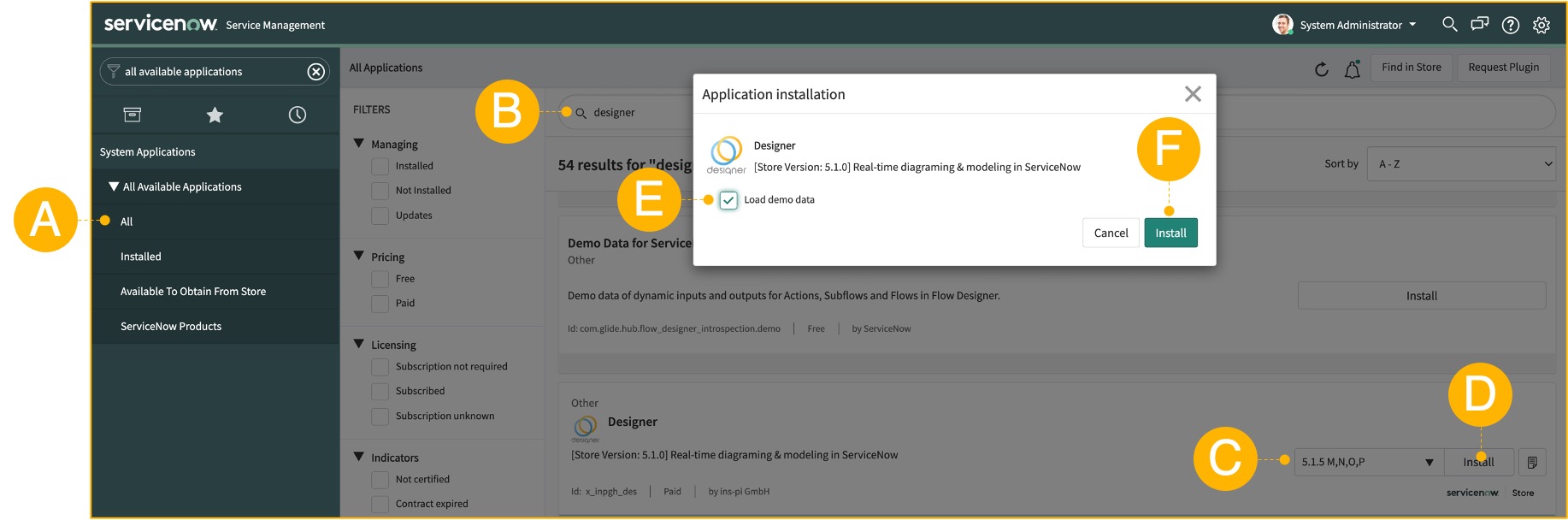The image size is (1568, 520).
Task: Toggle the Load demo data checkbox
Action: pyautogui.click(x=728, y=200)
